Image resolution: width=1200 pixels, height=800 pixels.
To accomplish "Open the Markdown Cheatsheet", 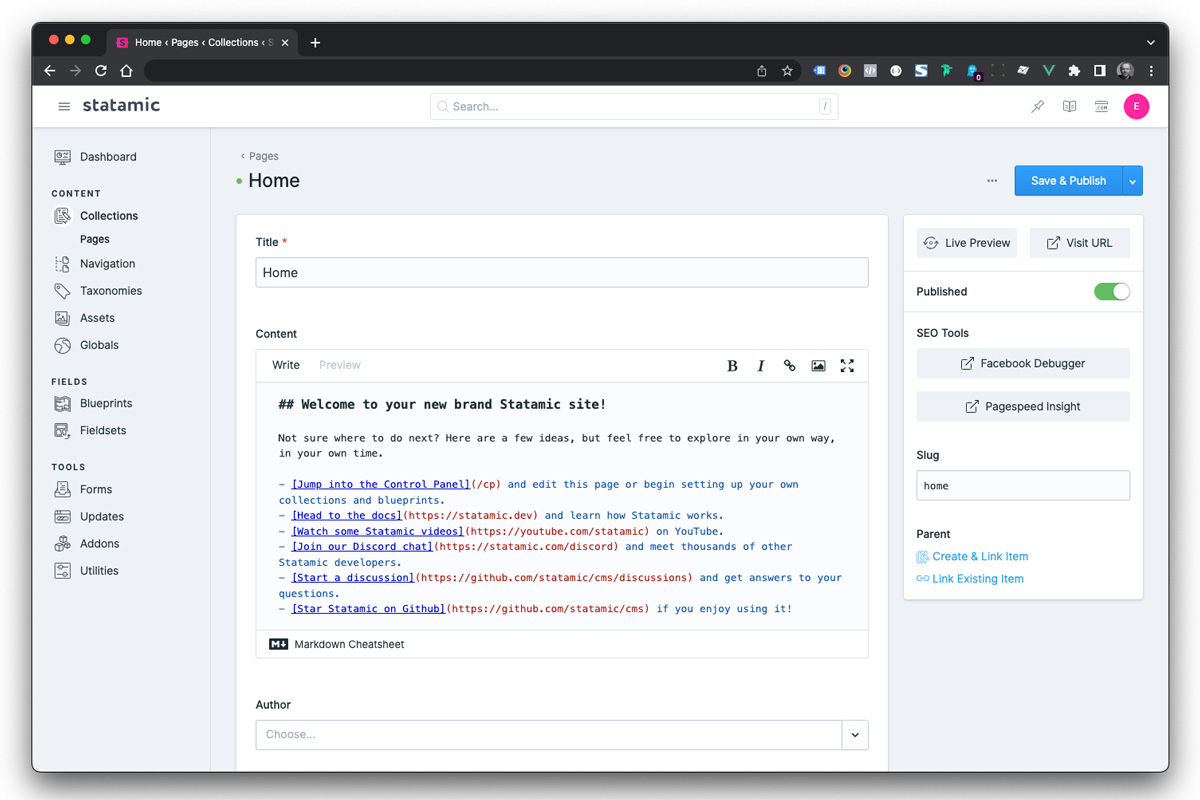I will pos(337,645).
